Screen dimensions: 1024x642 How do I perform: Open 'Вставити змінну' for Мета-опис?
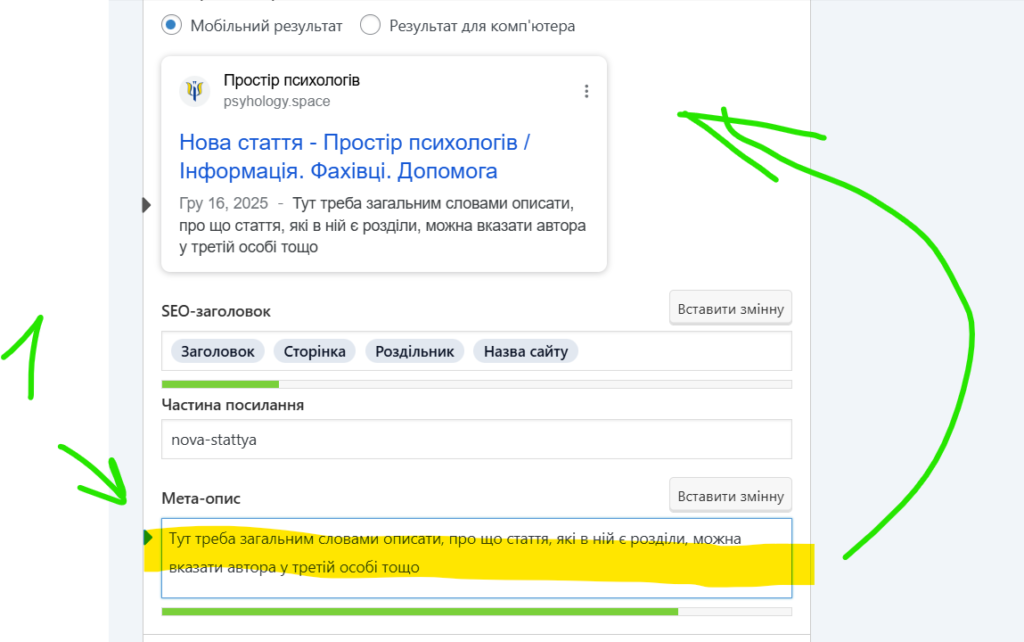pos(730,496)
